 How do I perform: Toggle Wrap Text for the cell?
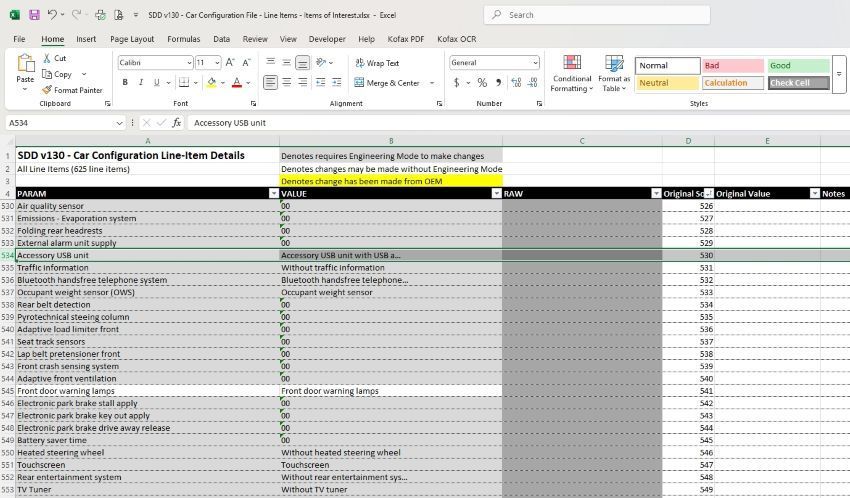[x=376, y=62]
